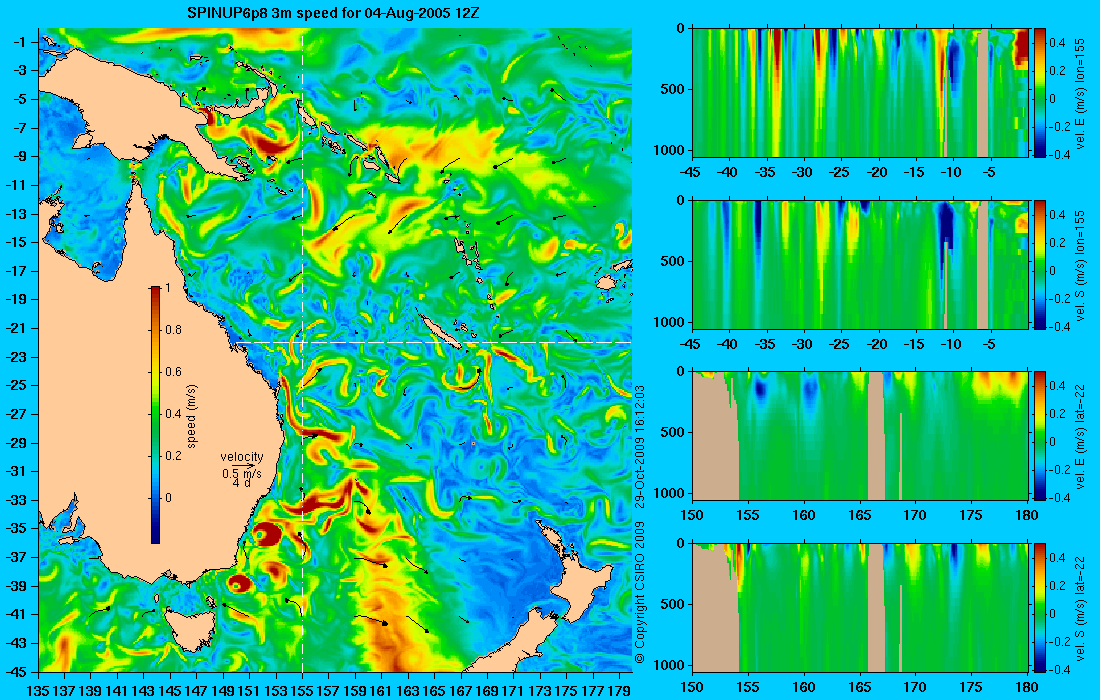Click depth tick "500" of the top-right panel
The width and height of the screenshot is (1100, 700).
[x=674, y=89]
